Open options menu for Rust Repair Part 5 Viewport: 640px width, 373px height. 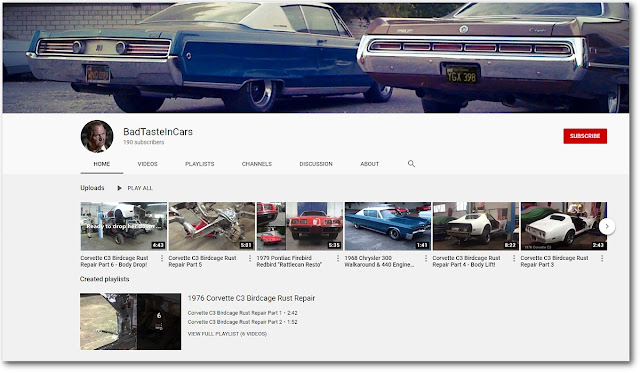[x=250, y=258]
